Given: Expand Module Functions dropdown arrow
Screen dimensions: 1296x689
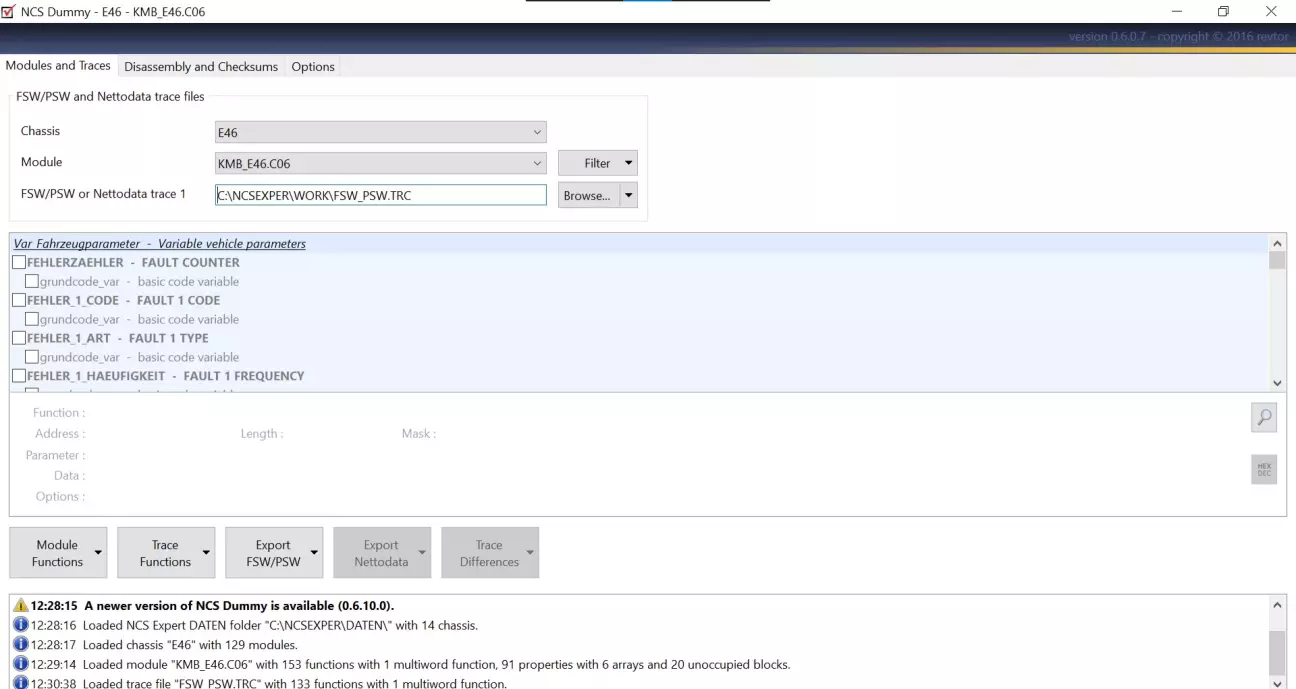Looking at the screenshot, I should (98, 552).
